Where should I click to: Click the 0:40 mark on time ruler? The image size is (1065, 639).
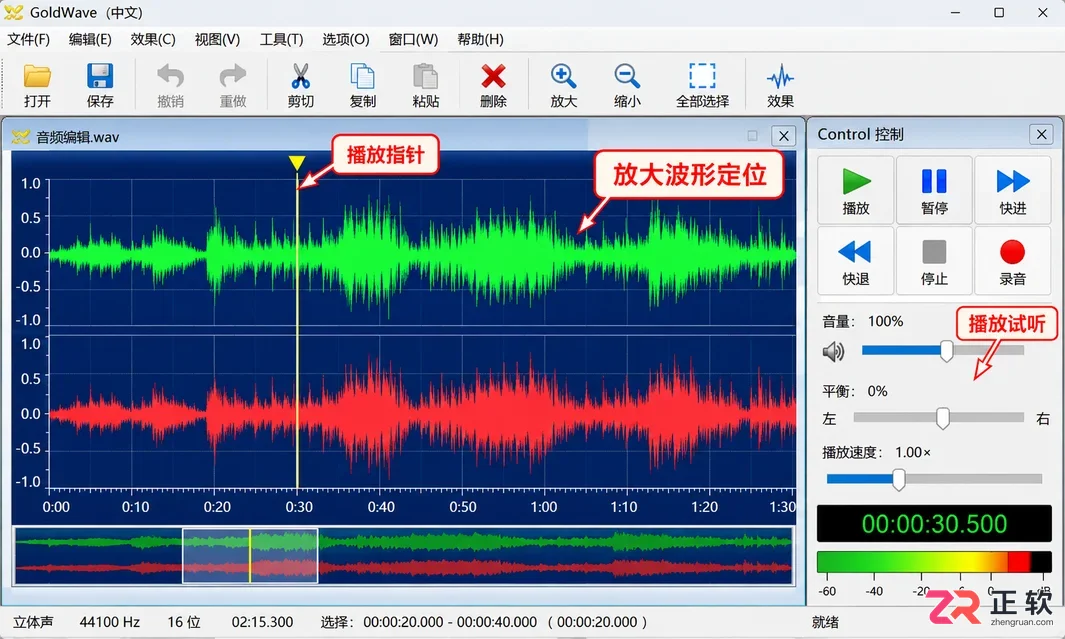(x=381, y=507)
